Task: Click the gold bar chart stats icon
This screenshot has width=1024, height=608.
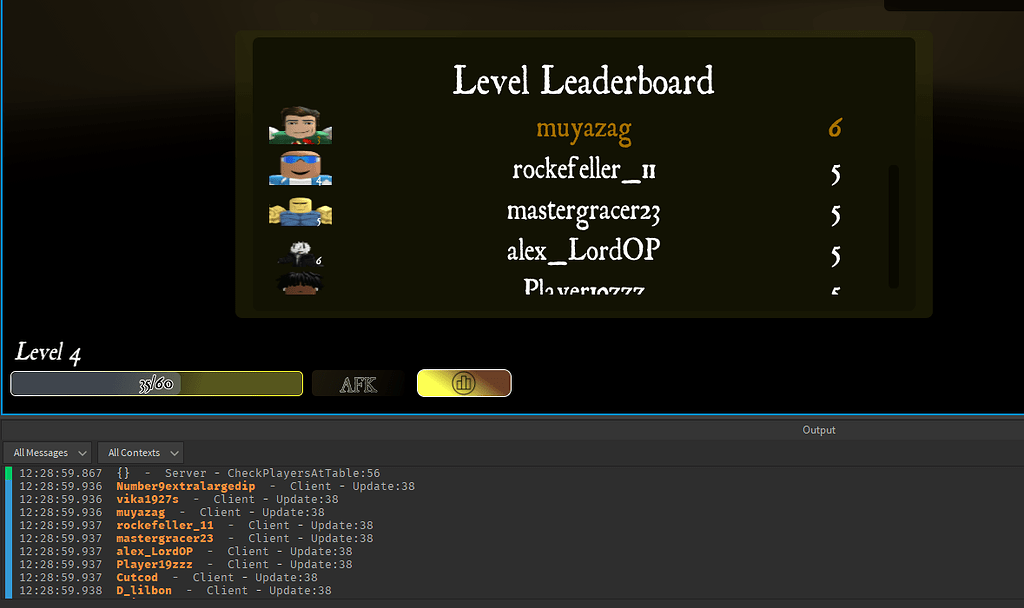Action: pos(463,383)
